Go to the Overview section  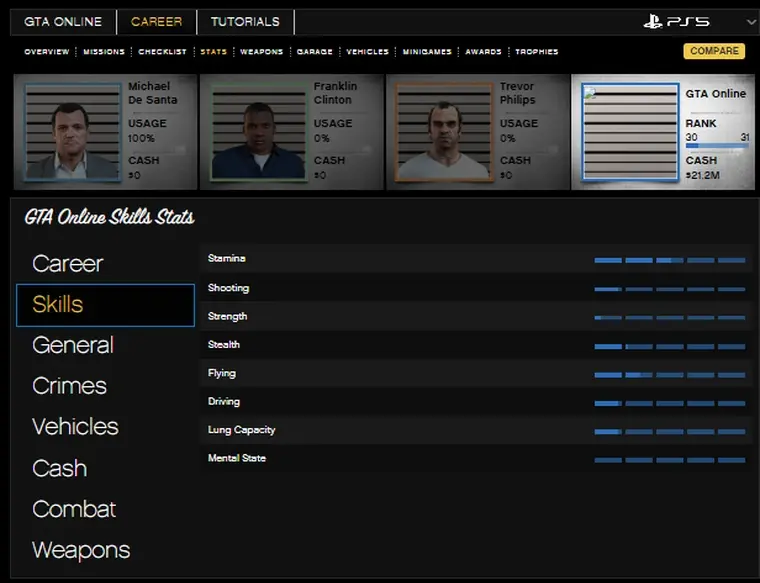pos(46,52)
